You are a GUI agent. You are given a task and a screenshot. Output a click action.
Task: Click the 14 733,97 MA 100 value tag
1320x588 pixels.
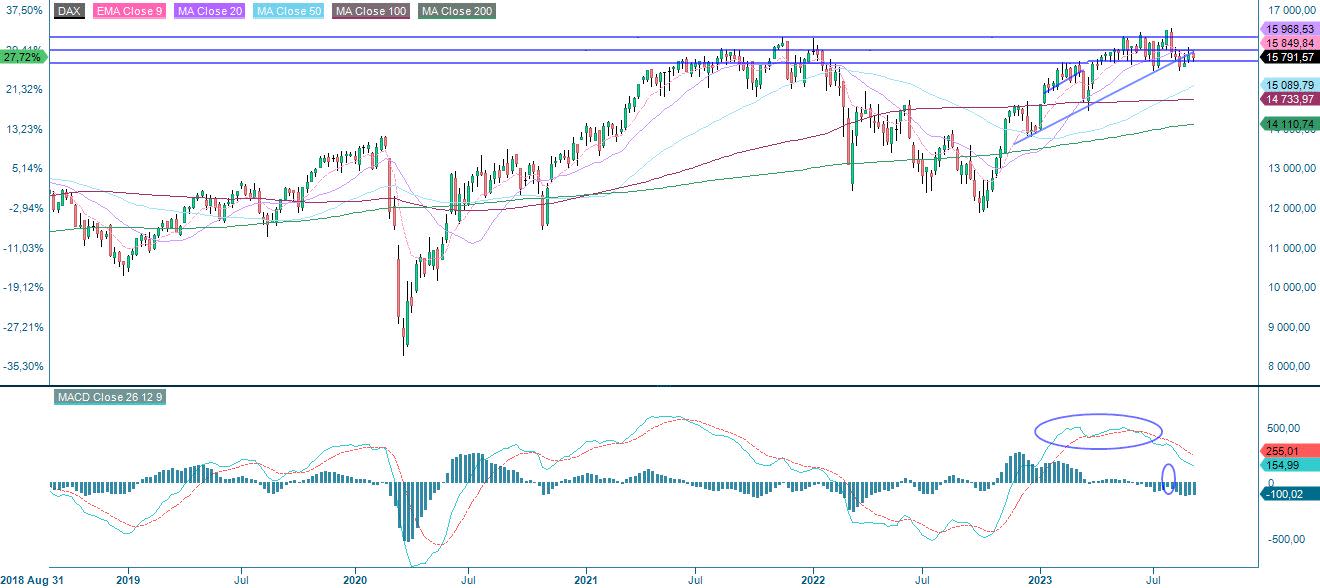[x=1289, y=100]
